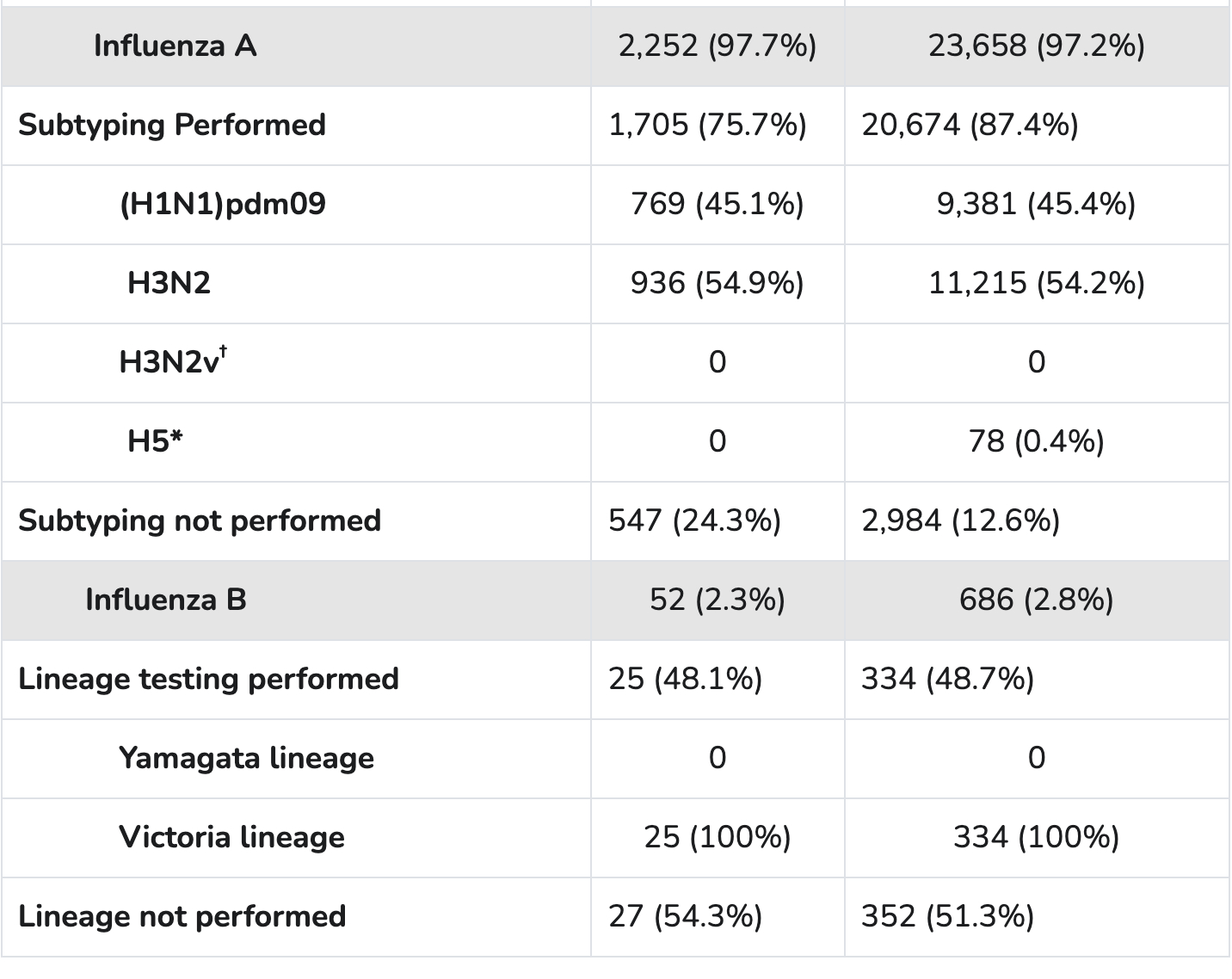Image resolution: width=1232 pixels, height=979 pixels.
Task: Click the 11,215 (54.2%) value
Action: pyautogui.click(x=1036, y=283)
